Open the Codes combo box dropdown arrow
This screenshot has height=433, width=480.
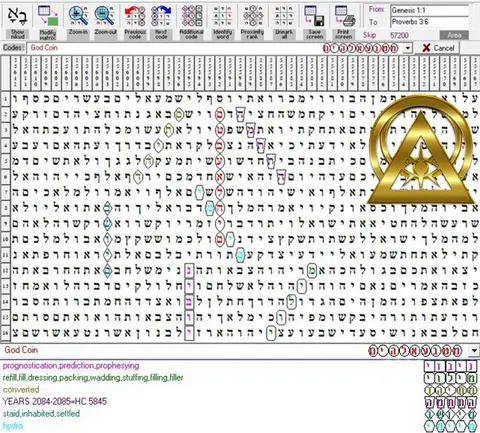tap(408, 48)
